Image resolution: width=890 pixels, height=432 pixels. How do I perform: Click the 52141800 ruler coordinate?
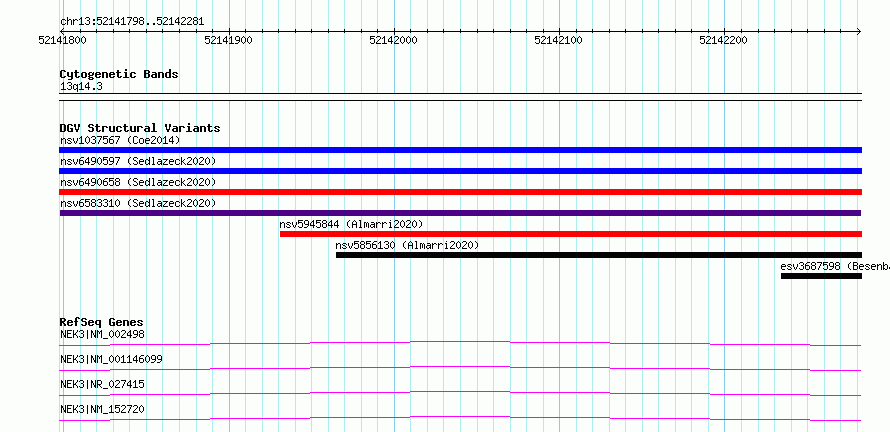point(62,40)
